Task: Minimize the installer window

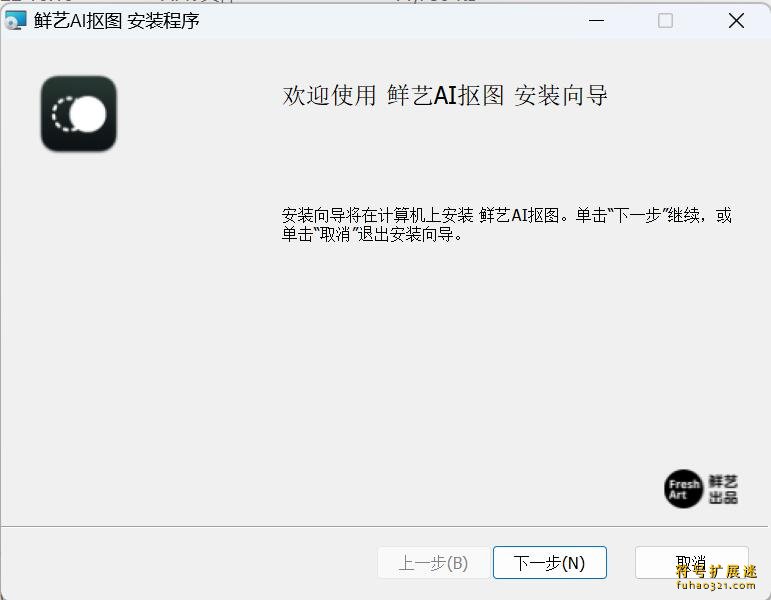Action: point(597,20)
